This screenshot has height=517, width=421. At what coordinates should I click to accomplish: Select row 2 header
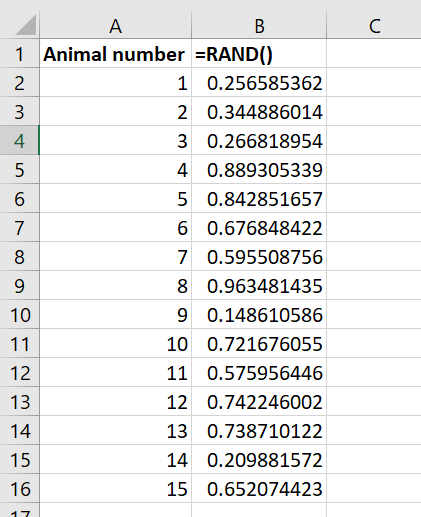click(19, 82)
